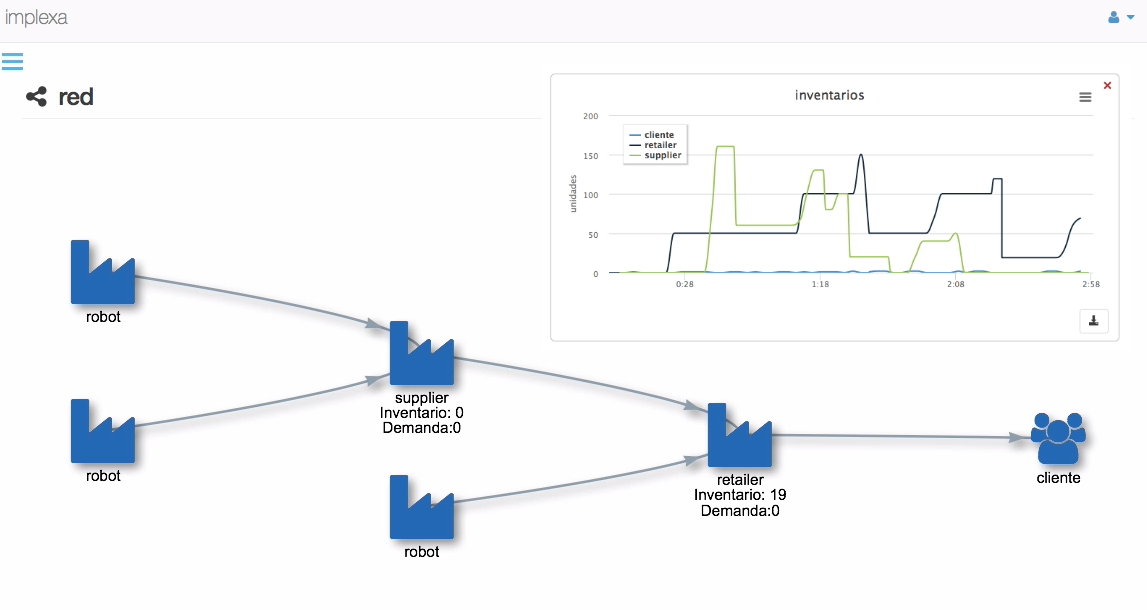Select the top-left robot factory node
1147x610 pixels.
point(102,272)
